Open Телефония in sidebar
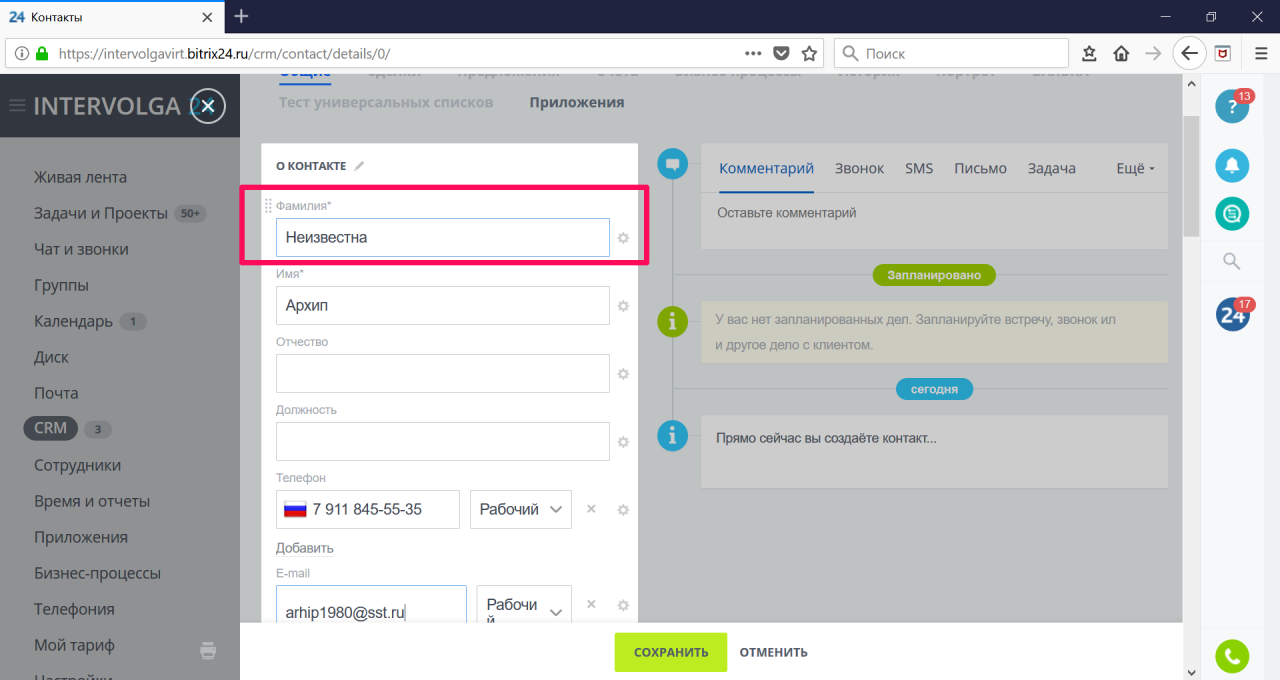The image size is (1280, 680). click(74, 609)
